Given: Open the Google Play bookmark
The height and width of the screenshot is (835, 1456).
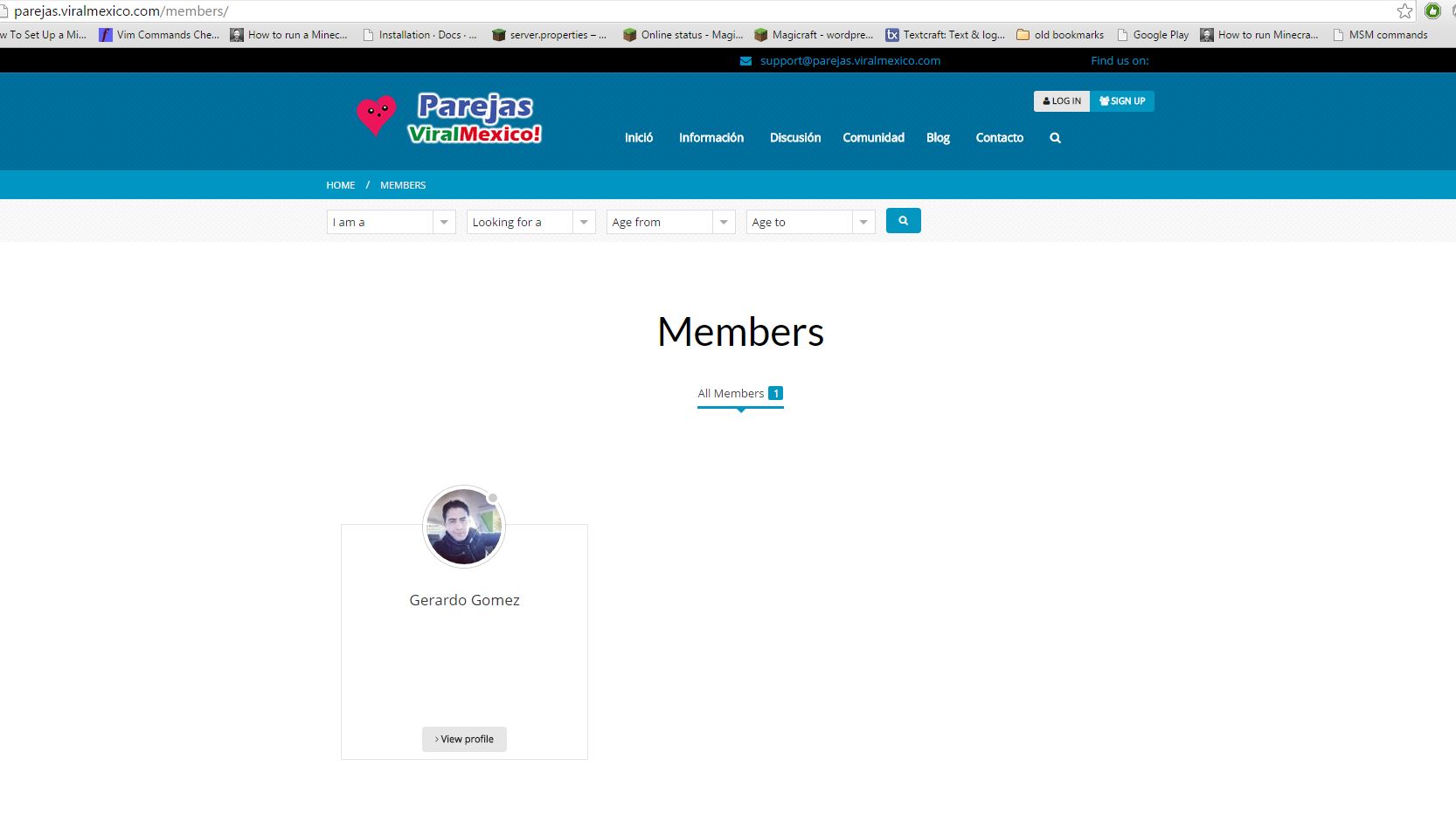Looking at the screenshot, I should [x=1153, y=35].
